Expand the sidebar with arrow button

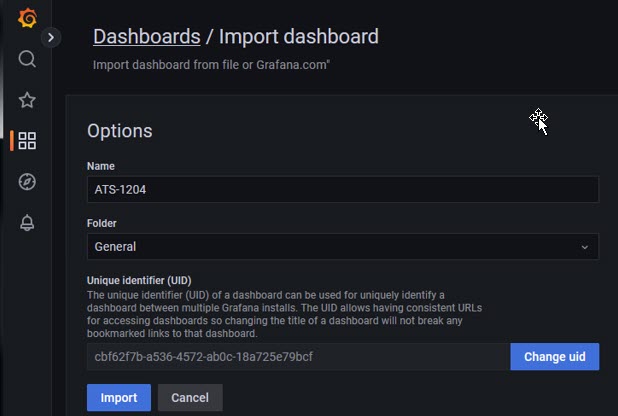pos(51,37)
